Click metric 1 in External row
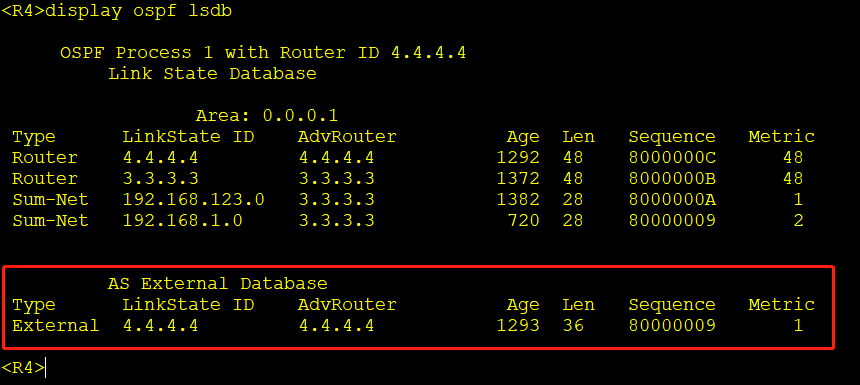Viewport: 860px width, 385px height. [799, 326]
